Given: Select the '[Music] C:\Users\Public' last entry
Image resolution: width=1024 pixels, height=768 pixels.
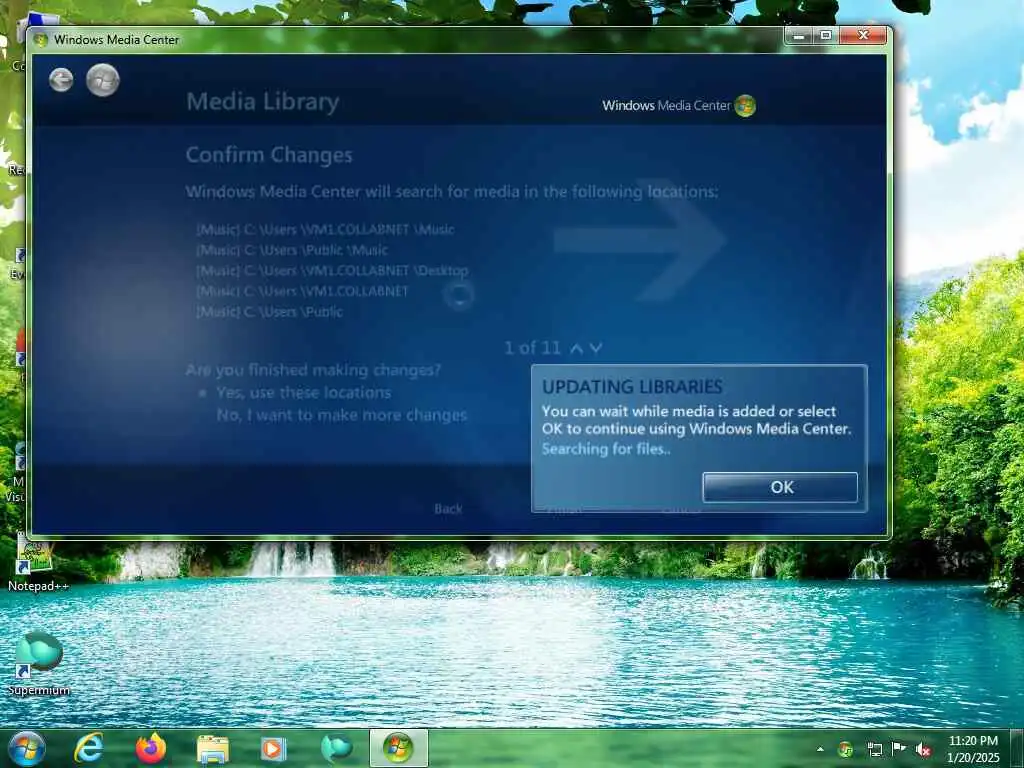Looking at the screenshot, I should (270, 312).
